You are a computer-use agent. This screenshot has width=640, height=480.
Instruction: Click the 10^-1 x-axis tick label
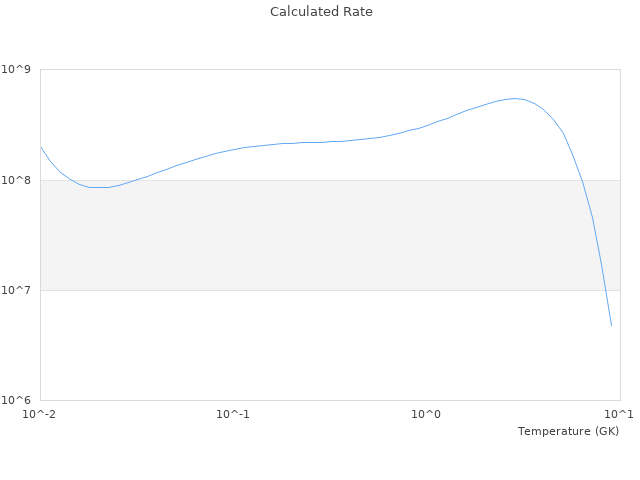(233, 414)
